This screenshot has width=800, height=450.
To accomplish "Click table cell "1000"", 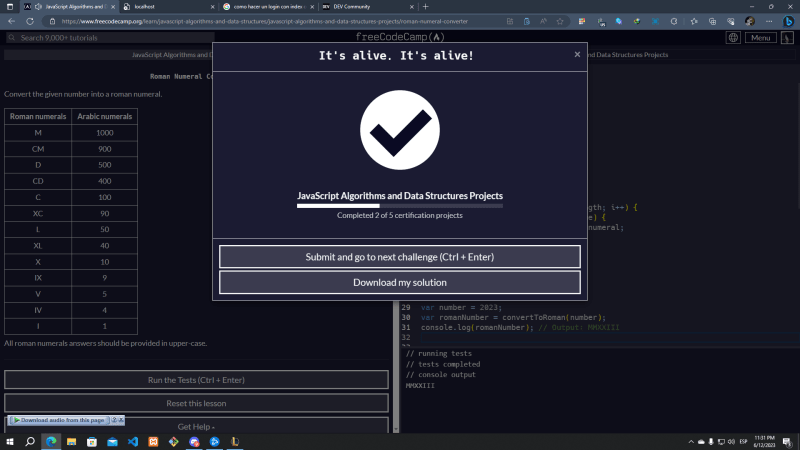I will [105, 133].
